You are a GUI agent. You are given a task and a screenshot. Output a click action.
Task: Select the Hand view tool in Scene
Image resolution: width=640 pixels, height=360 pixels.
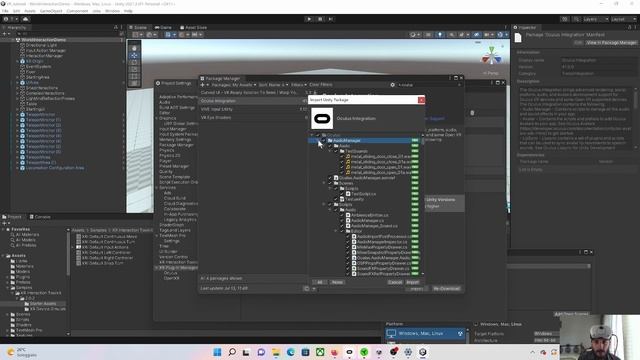pyautogui.click(x=134, y=48)
